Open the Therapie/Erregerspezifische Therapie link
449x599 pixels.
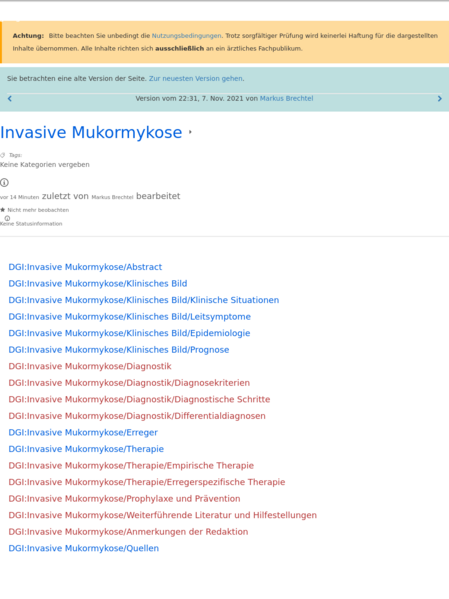tap(147, 482)
